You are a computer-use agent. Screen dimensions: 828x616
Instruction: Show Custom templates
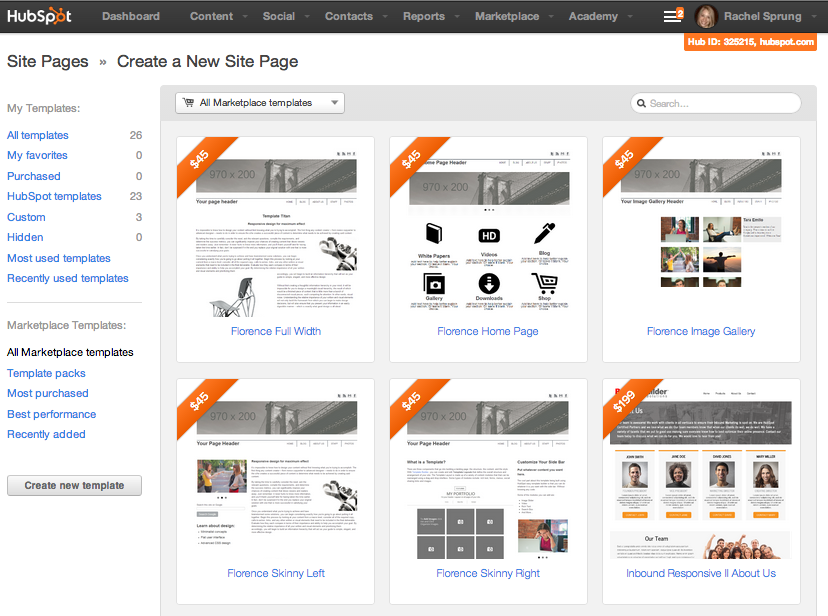(x=26, y=217)
